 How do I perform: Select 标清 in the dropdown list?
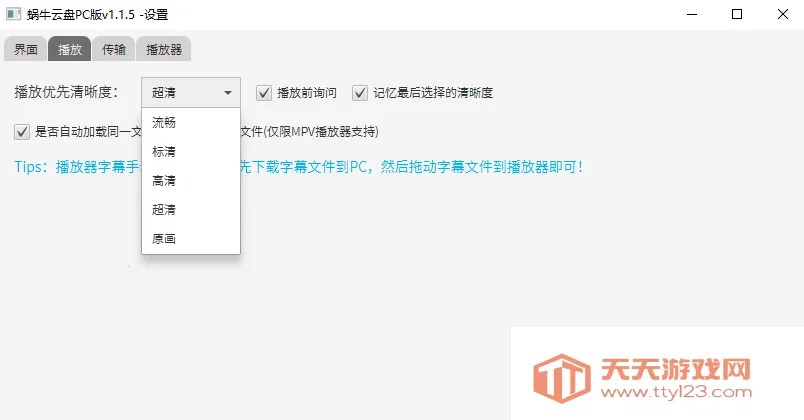[164, 152]
